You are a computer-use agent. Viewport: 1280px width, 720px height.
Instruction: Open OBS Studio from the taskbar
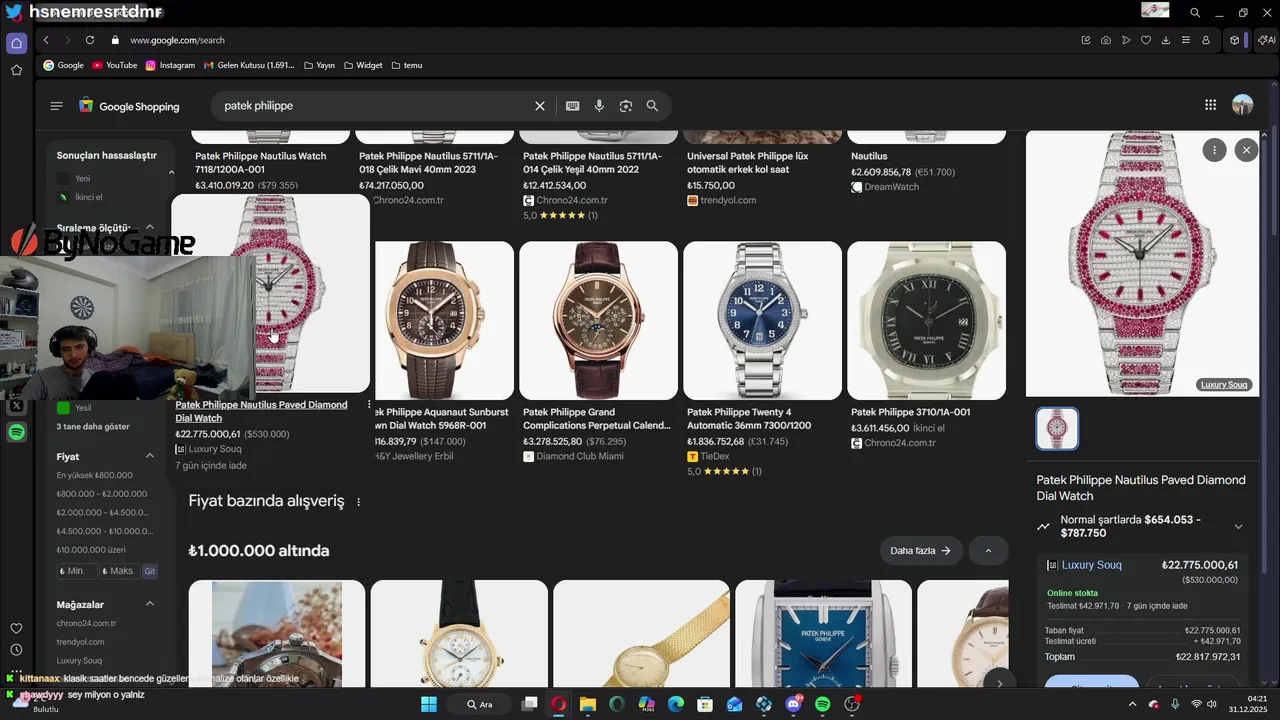pos(853,704)
